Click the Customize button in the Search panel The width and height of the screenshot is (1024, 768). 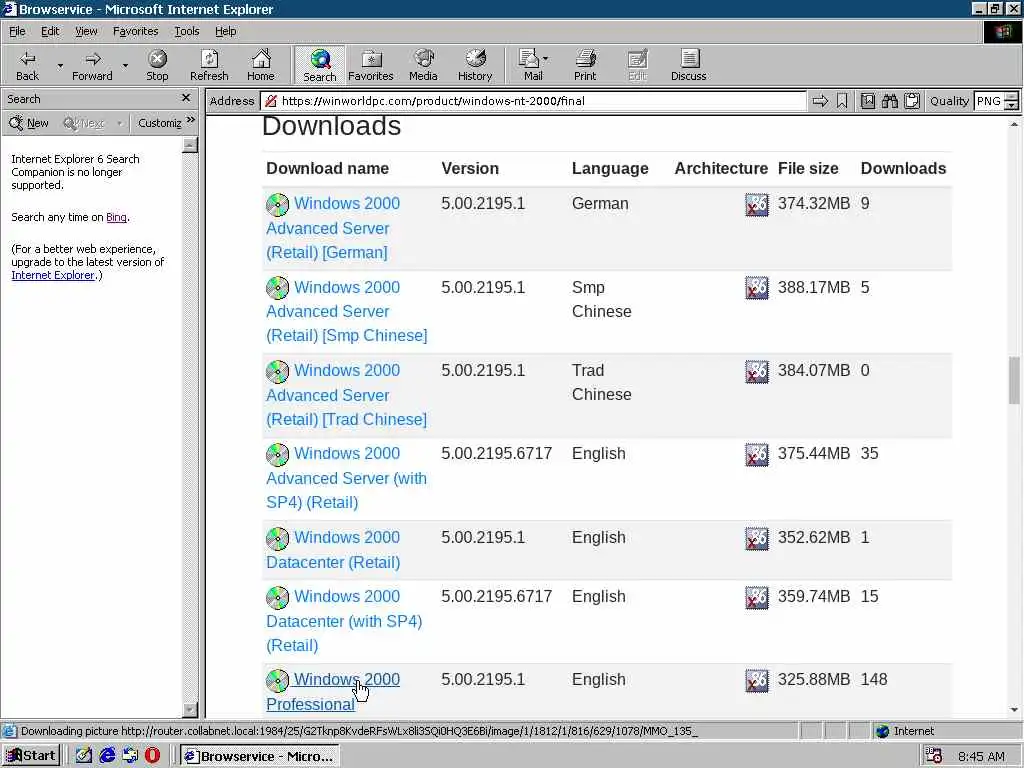pyautogui.click(x=159, y=123)
